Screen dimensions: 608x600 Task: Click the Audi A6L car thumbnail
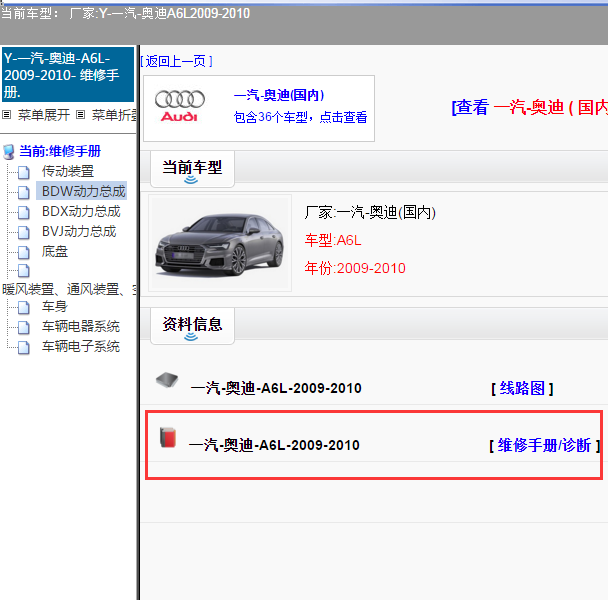click(220, 243)
